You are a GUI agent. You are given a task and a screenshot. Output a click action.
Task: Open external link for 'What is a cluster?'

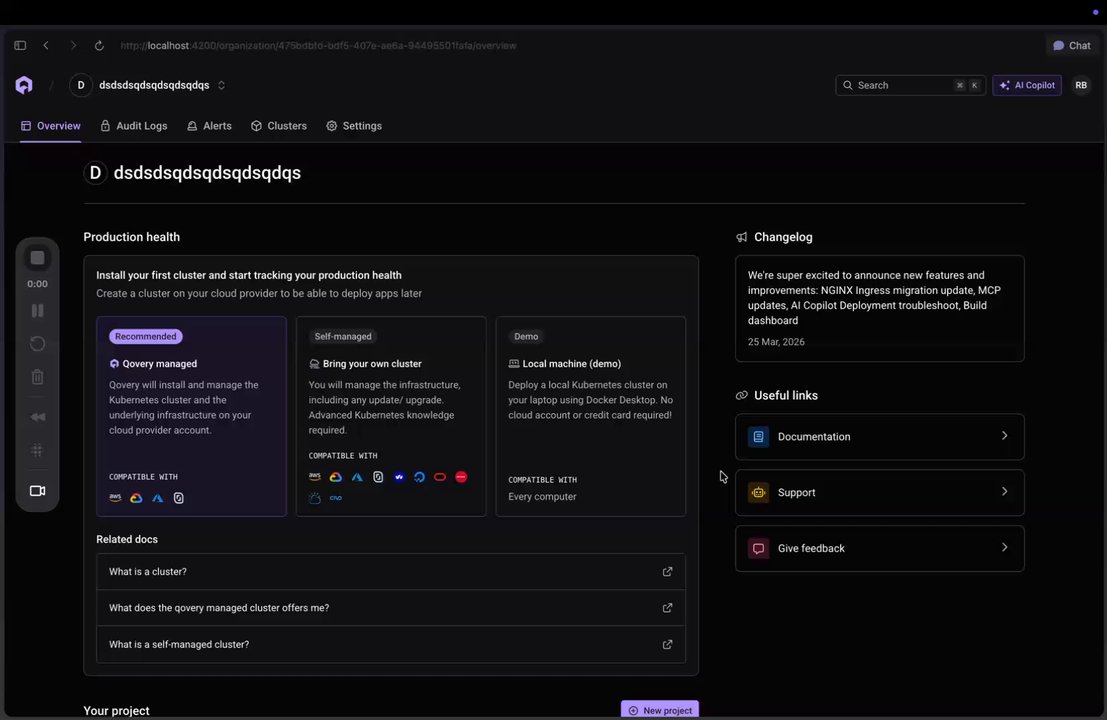pyautogui.click(x=667, y=572)
